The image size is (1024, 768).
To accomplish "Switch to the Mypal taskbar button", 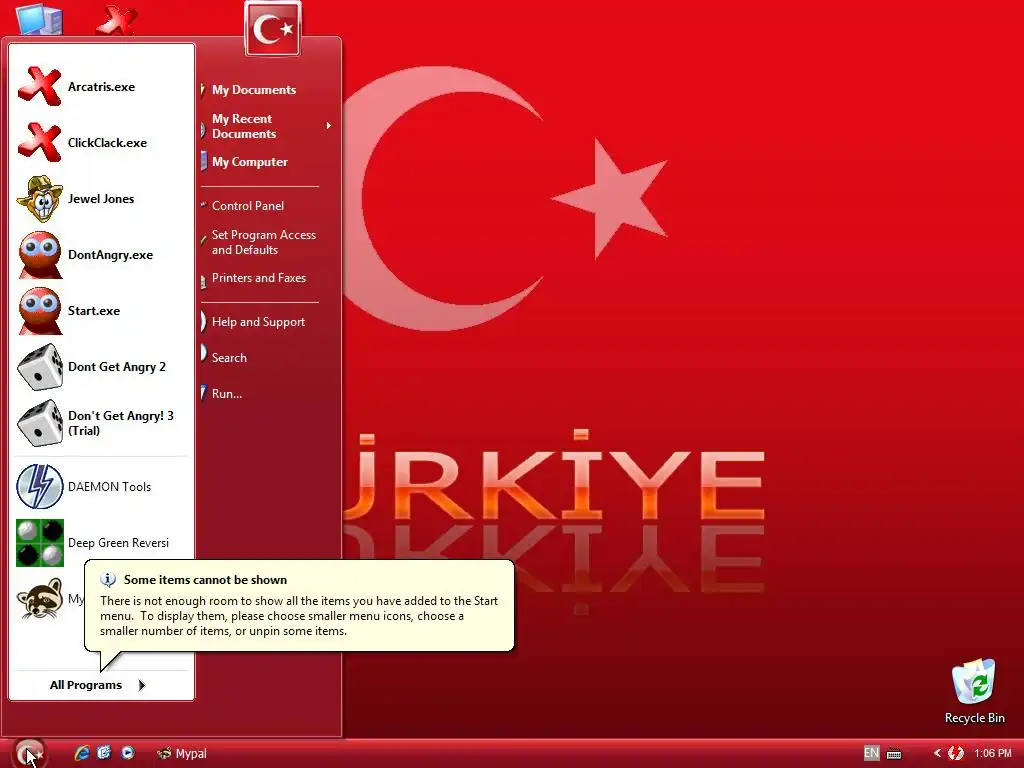I will [x=183, y=754].
